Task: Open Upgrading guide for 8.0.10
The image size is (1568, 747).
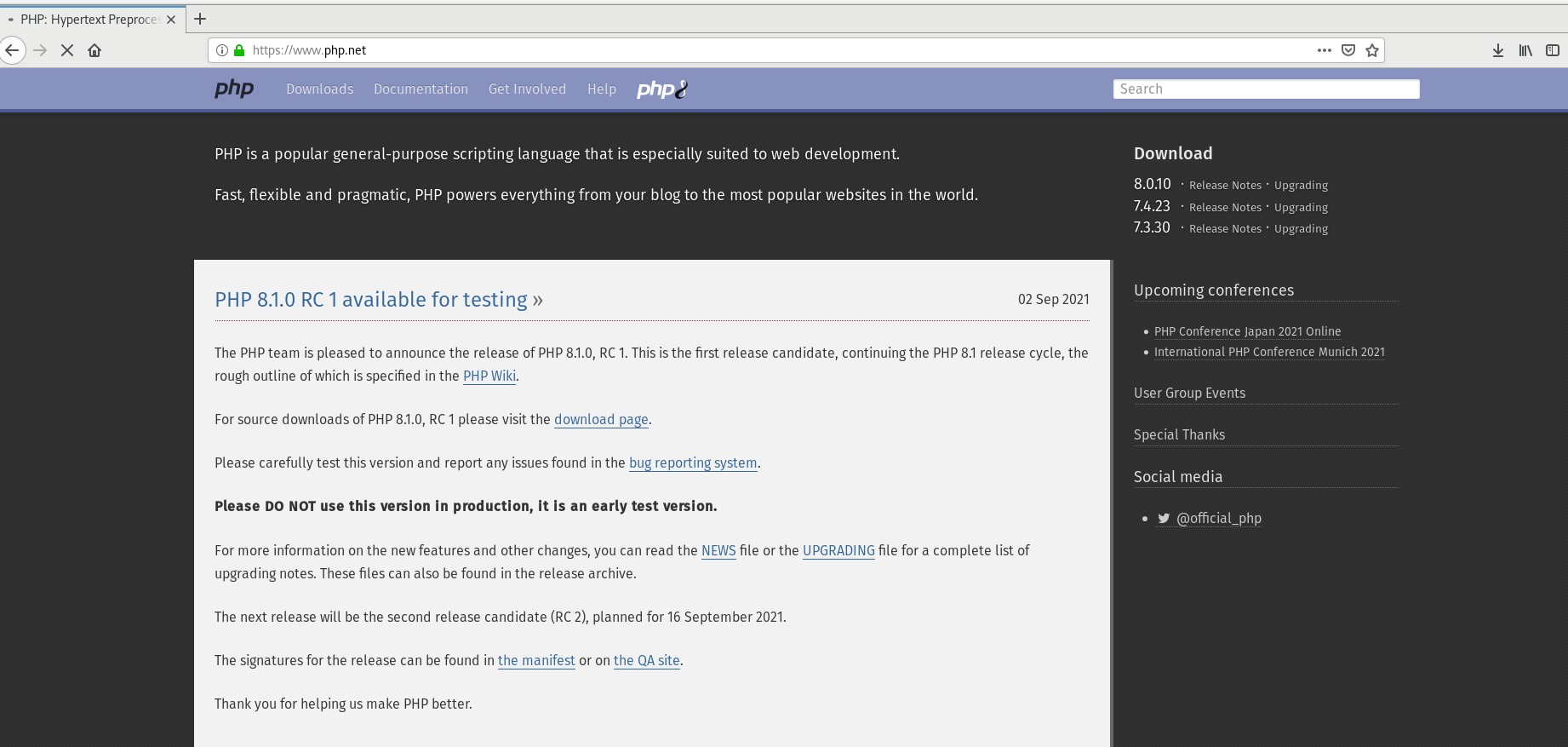Action: 1301,185
